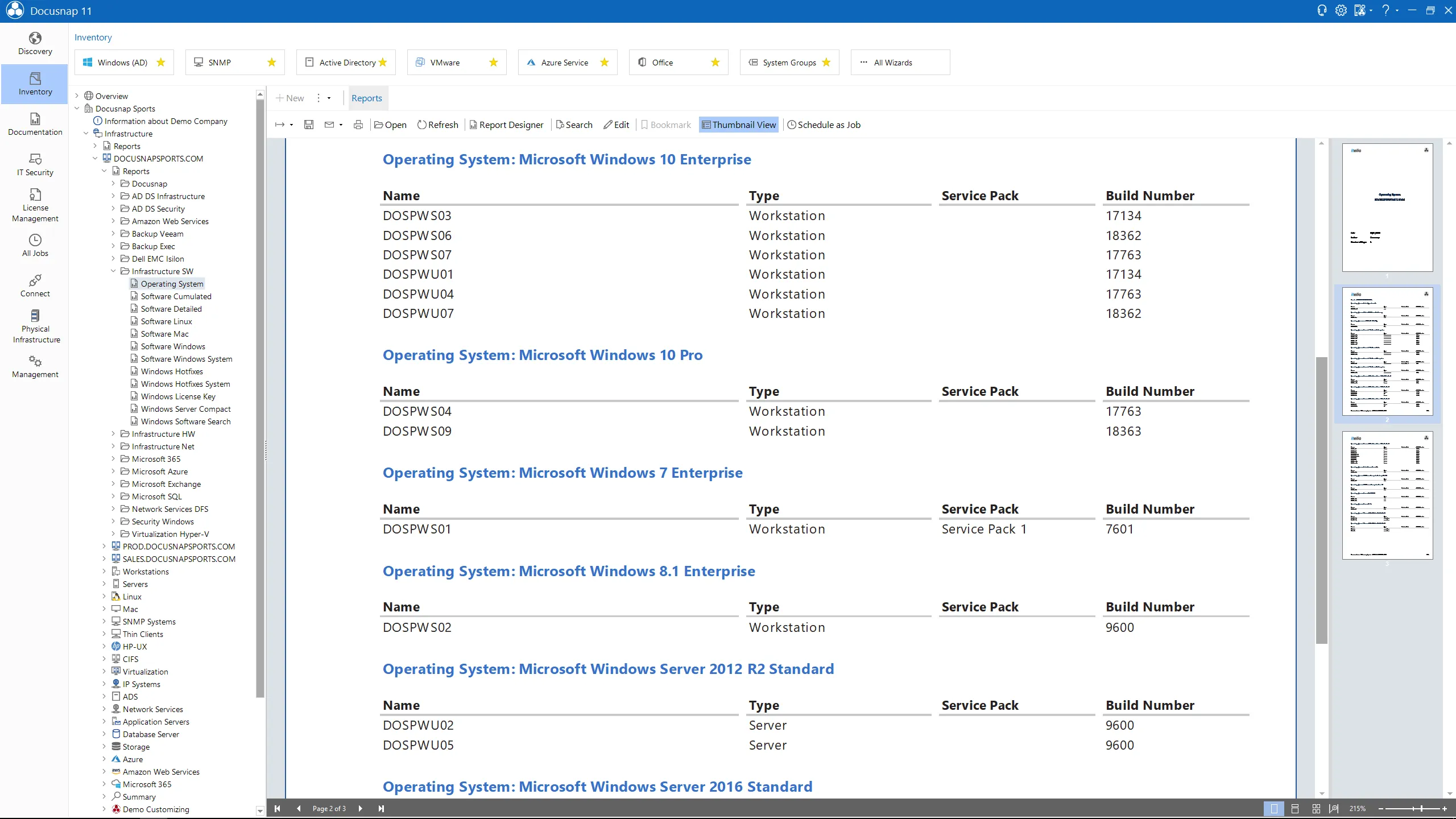Click the print report icon
1456x819 pixels.
358,125
